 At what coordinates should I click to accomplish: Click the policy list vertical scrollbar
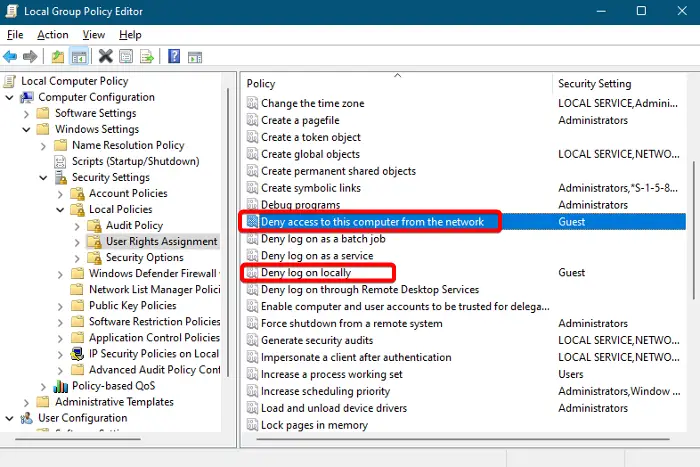(x=693, y=230)
